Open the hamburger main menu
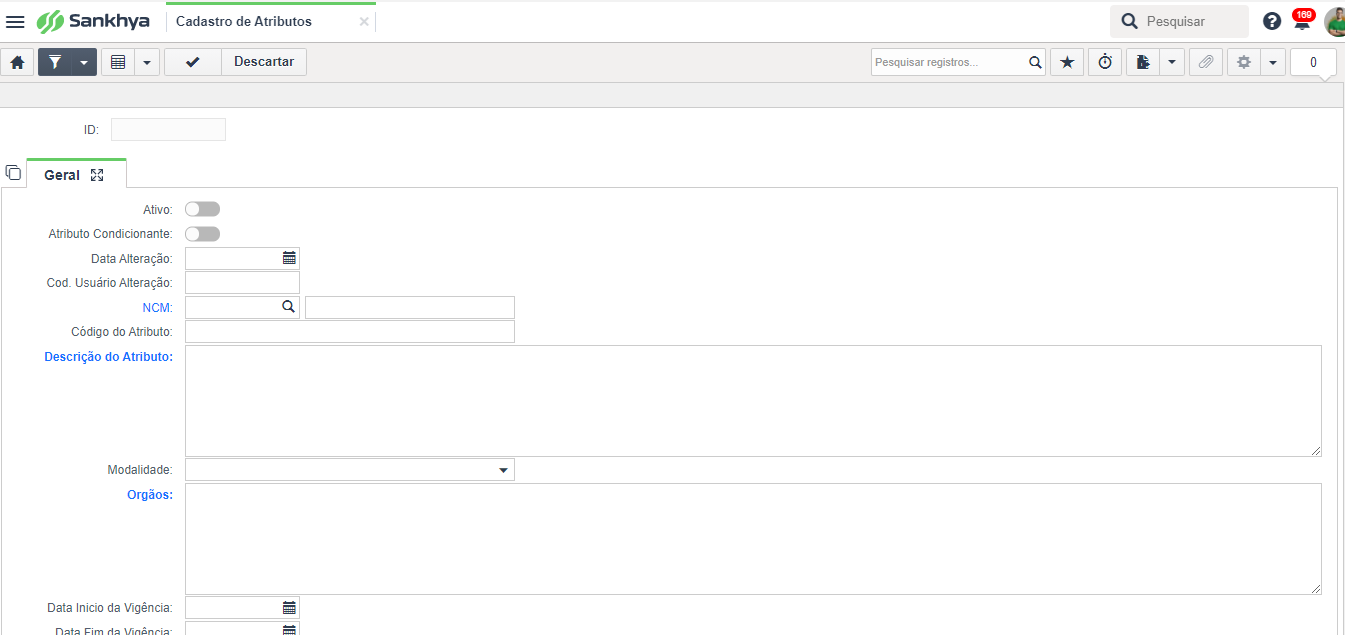This screenshot has width=1345, height=635. [x=15, y=21]
